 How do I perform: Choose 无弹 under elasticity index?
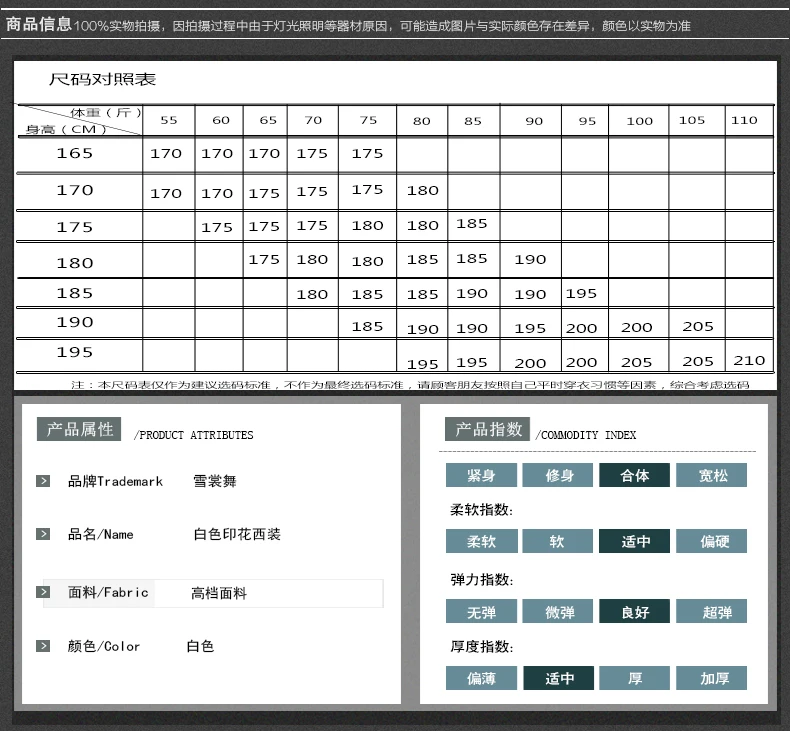click(481, 612)
